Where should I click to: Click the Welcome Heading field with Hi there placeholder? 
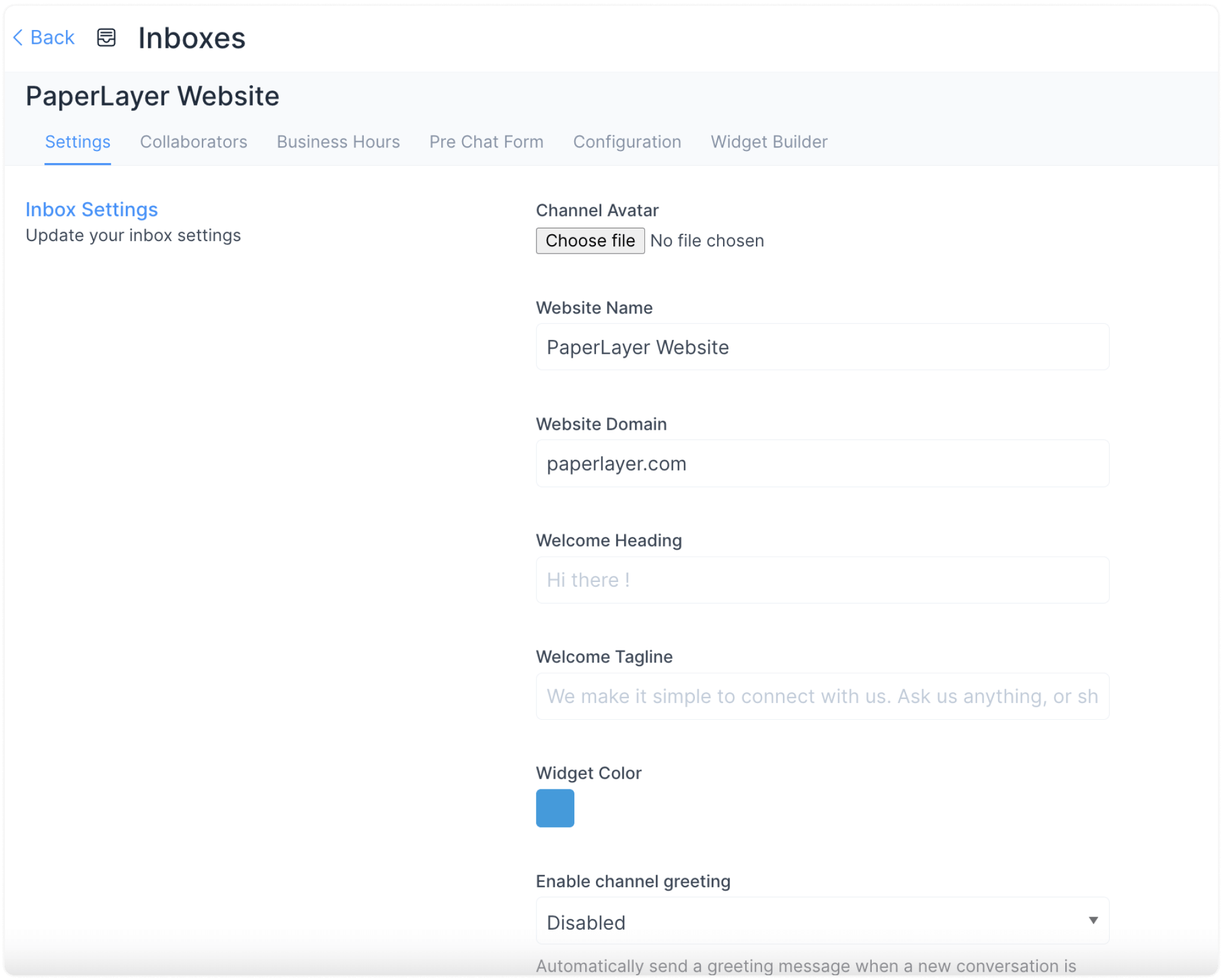pos(822,579)
